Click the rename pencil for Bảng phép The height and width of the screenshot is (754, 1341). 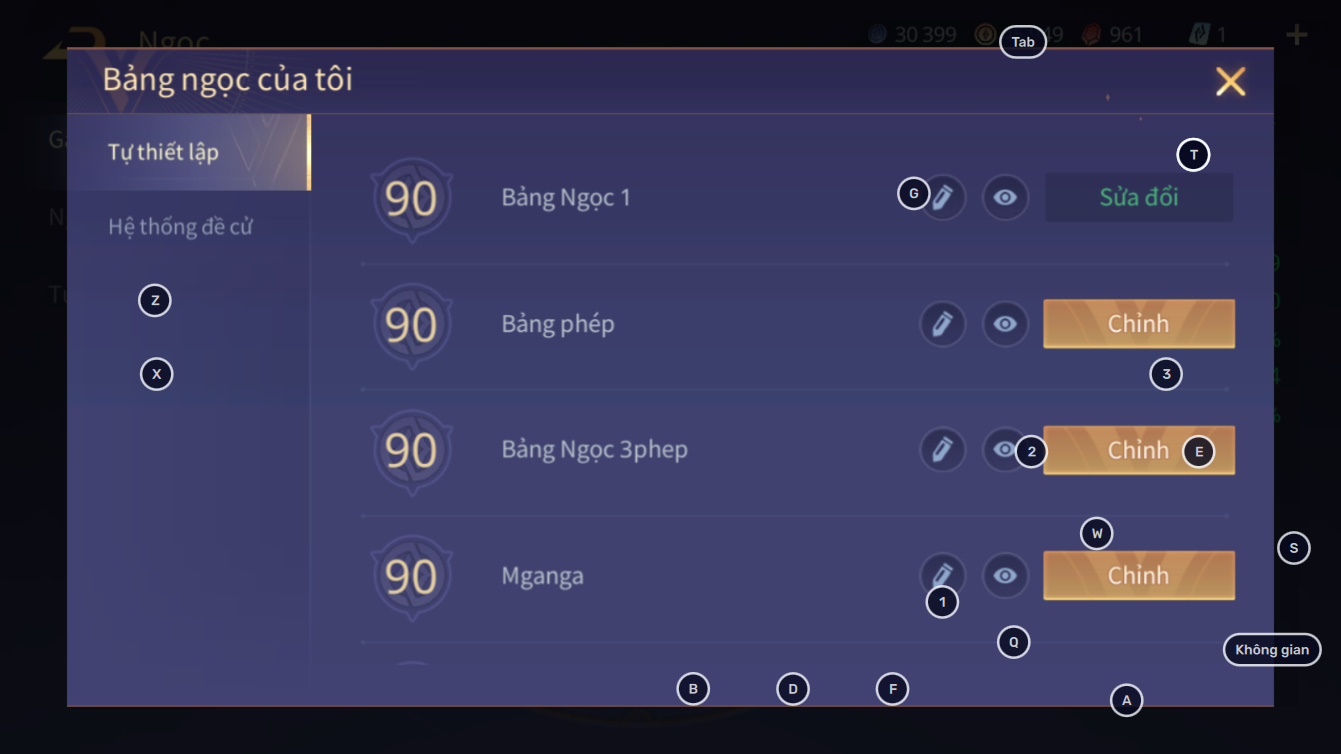tap(942, 324)
